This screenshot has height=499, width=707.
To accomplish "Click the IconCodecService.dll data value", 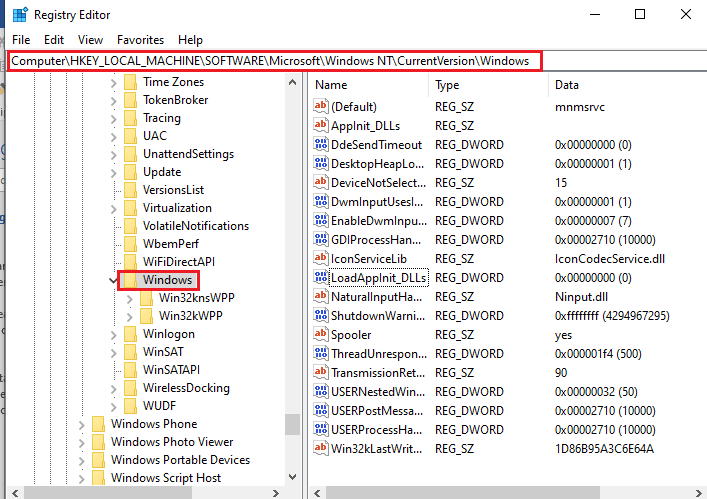I will 610,259.
